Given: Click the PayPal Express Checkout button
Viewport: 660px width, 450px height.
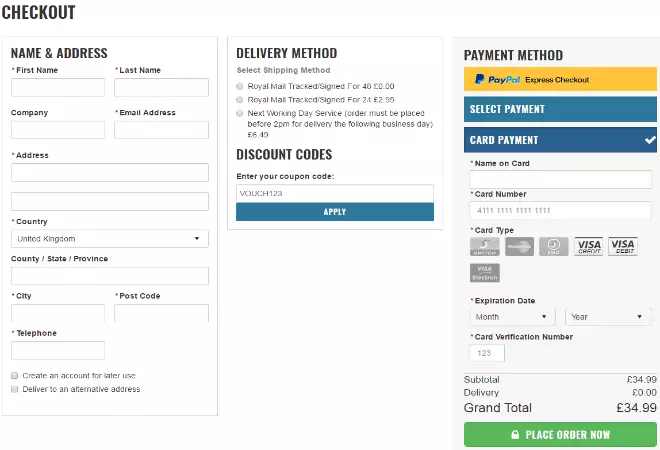Looking at the screenshot, I should [560, 79].
